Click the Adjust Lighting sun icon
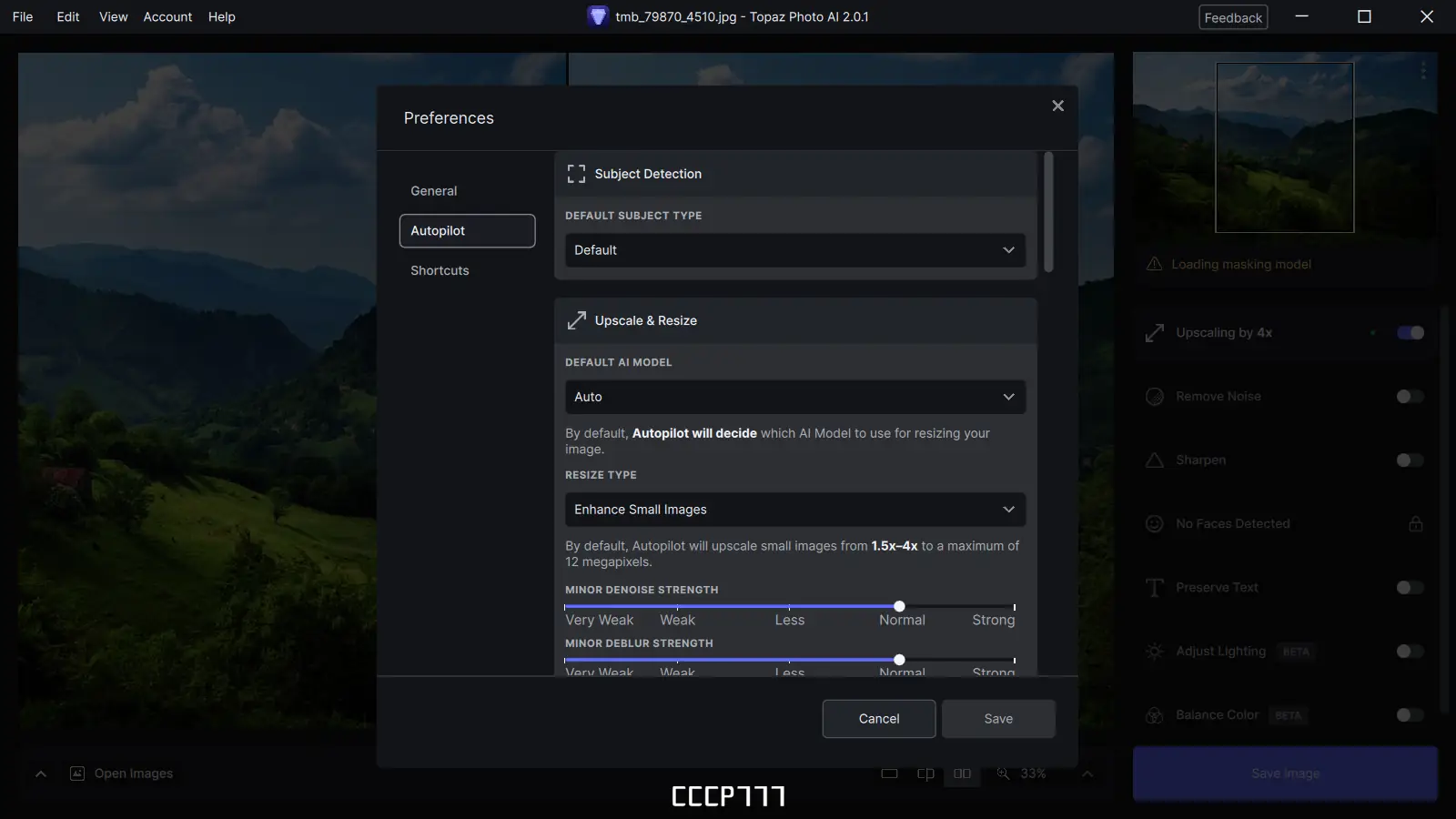Screen dimensions: 1456x819 click(x=1155, y=652)
